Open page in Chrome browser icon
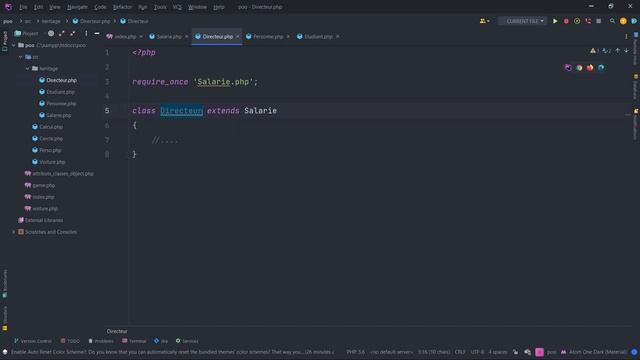 [579, 68]
